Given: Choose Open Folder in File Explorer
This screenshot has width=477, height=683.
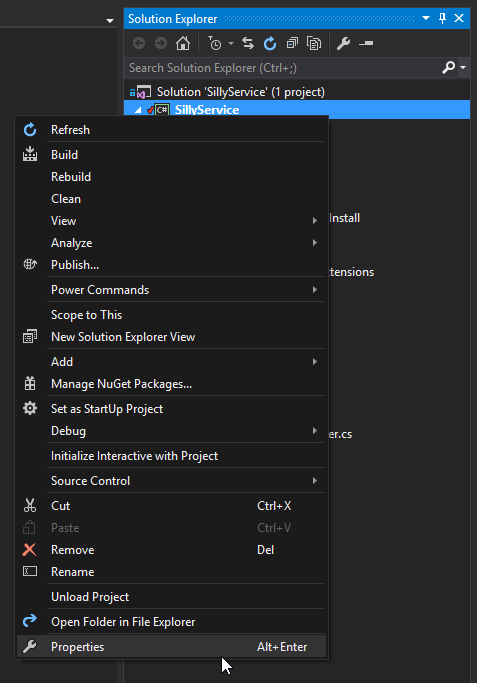Looking at the screenshot, I should point(171,622).
